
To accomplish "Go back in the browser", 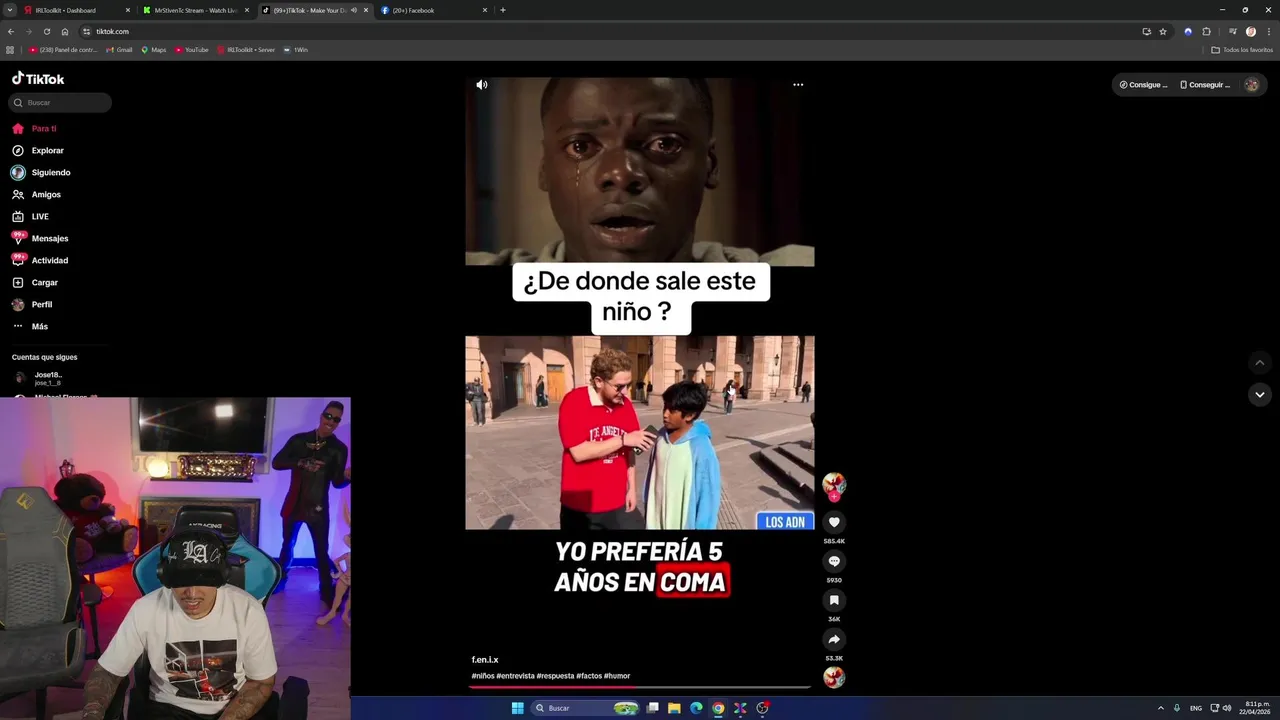I will 11,31.
